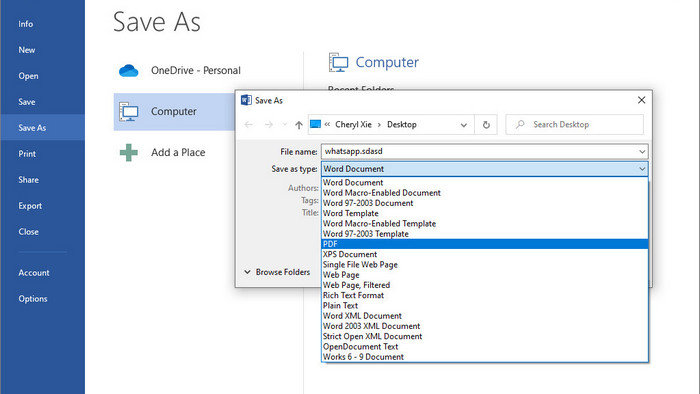
Task: Go back using the left arrow in the dialog
Action: click(249, 124)
